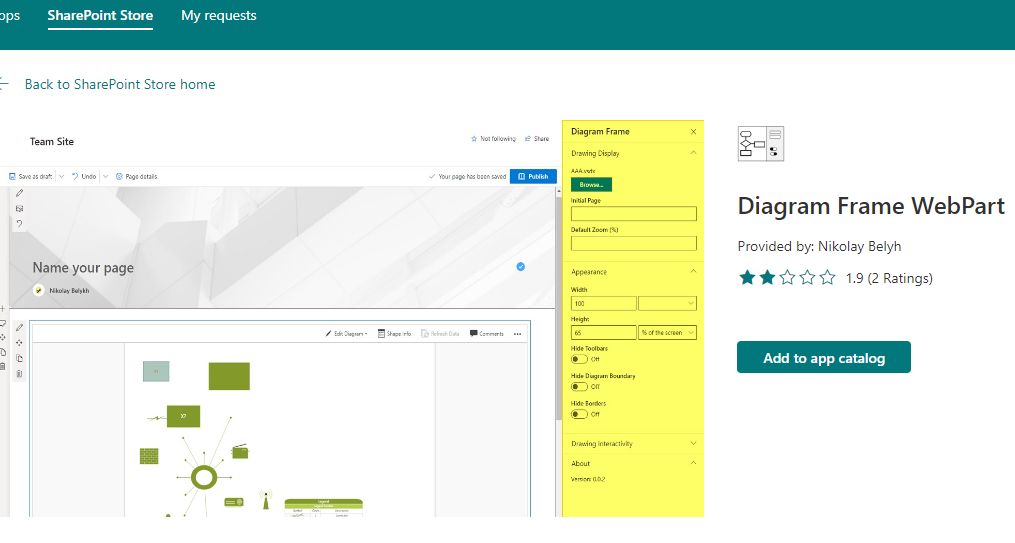Open the % of the screen height dropdown
1015x543 pixels.
click(667, 333)
